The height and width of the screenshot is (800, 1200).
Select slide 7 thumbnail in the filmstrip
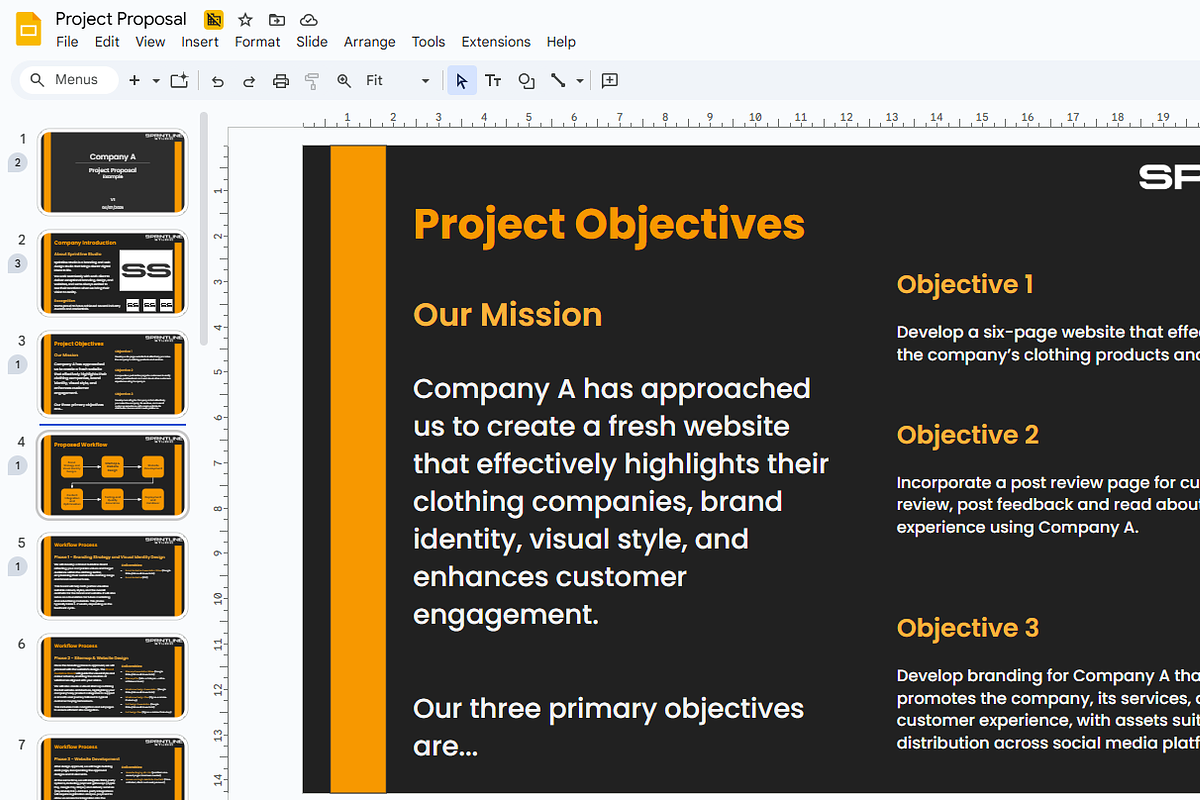tap(112, 768)
